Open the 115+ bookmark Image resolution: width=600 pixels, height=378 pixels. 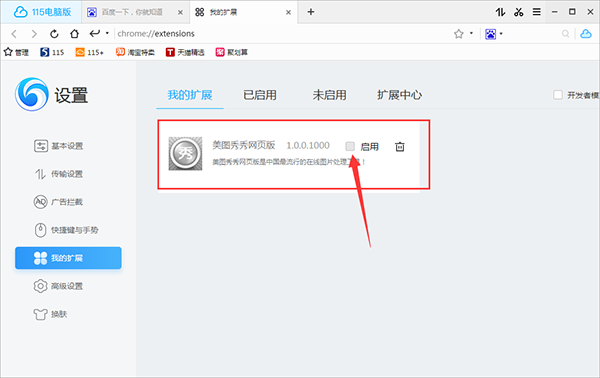(x=90, y=52)
